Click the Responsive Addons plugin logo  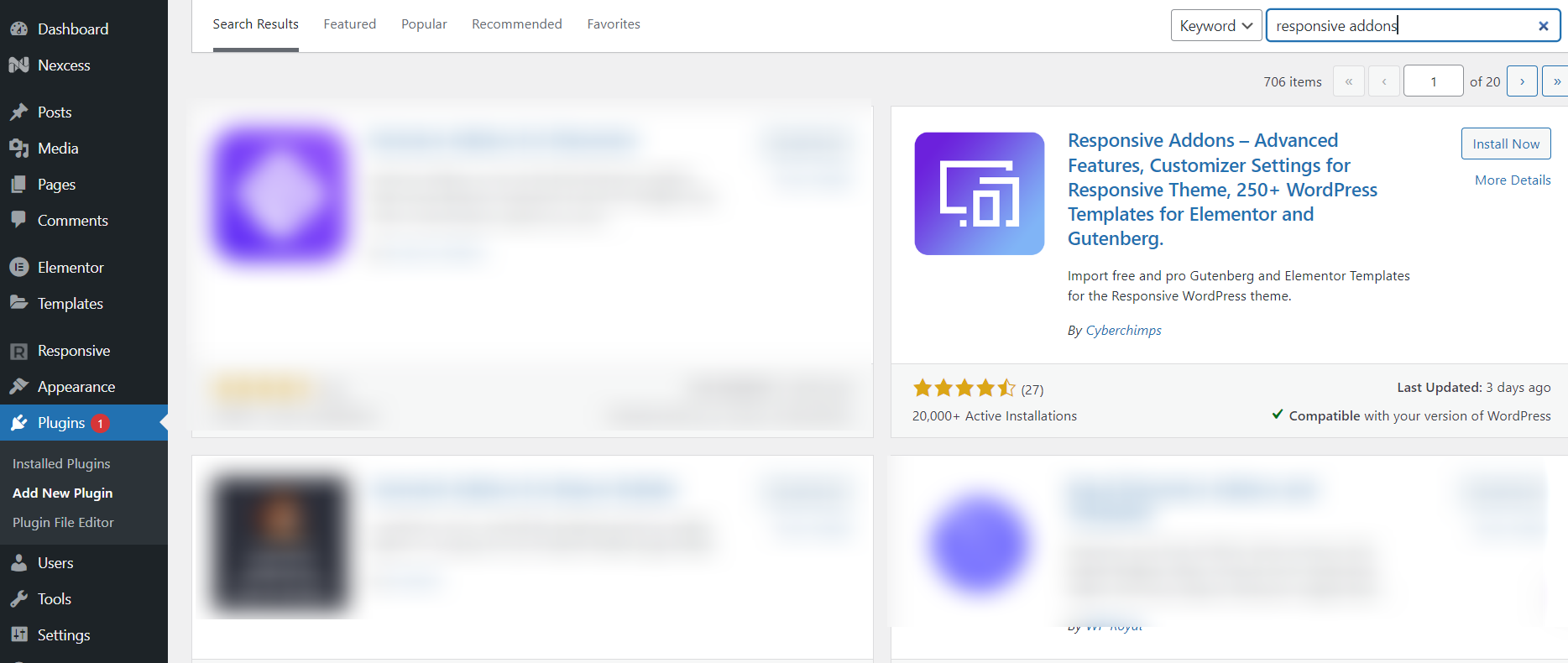click(980, 194)
